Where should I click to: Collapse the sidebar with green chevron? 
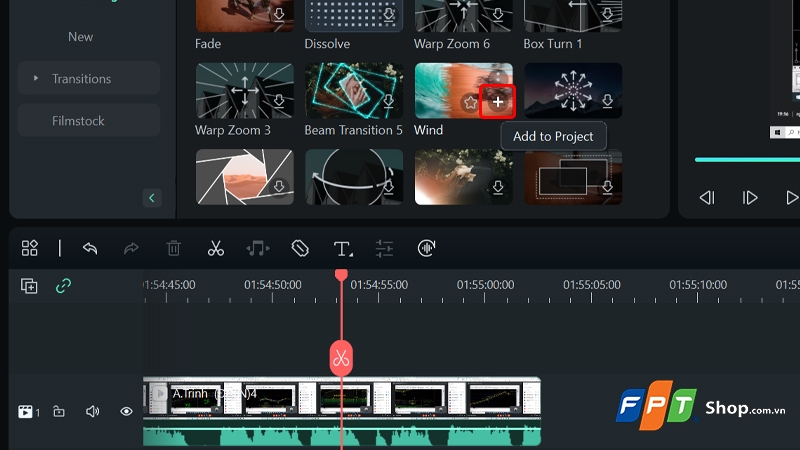coord(152,198)
